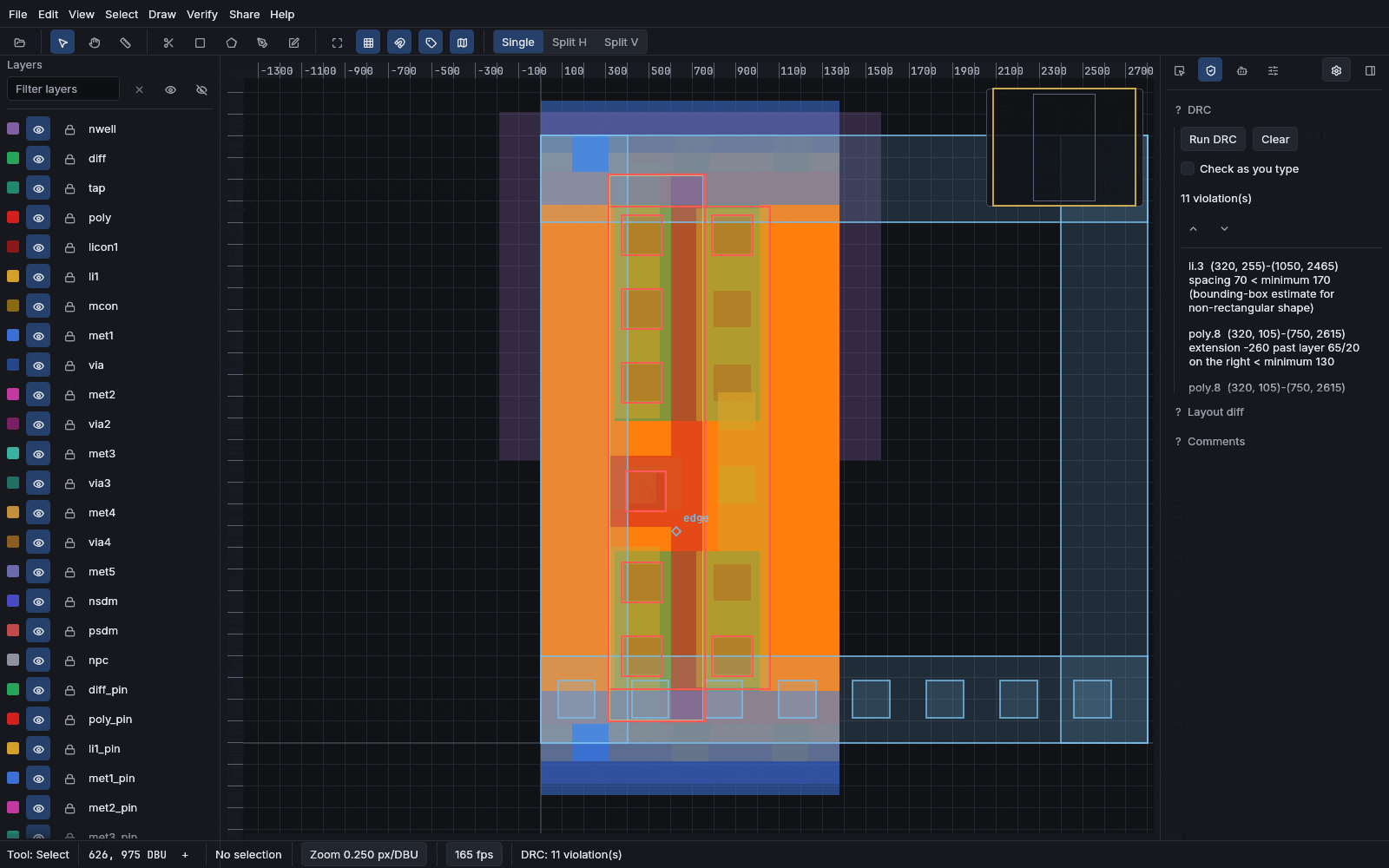The height and width of the screenshot is (868, 1389).
Task: Lock the nsdm layer
Action: pos(69,602)
